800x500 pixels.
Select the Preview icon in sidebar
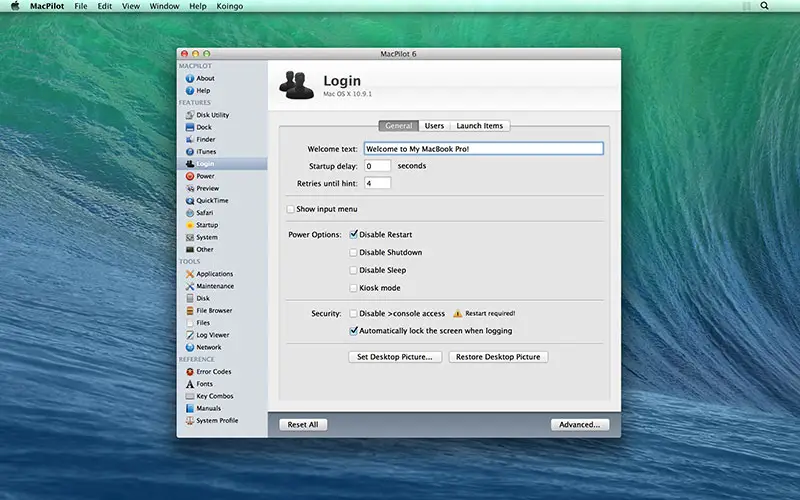190,188
